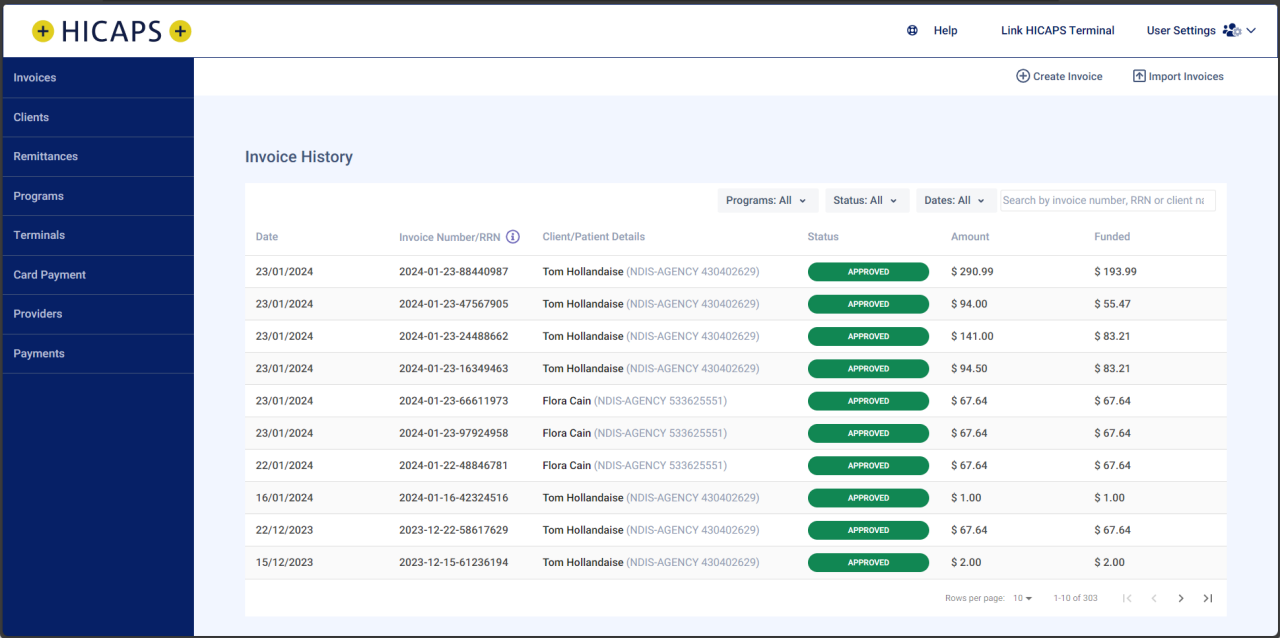The width and height of the screenshot is (1280, 638).
Task: Open the Payments menu item
Action: tap(37, 353)
